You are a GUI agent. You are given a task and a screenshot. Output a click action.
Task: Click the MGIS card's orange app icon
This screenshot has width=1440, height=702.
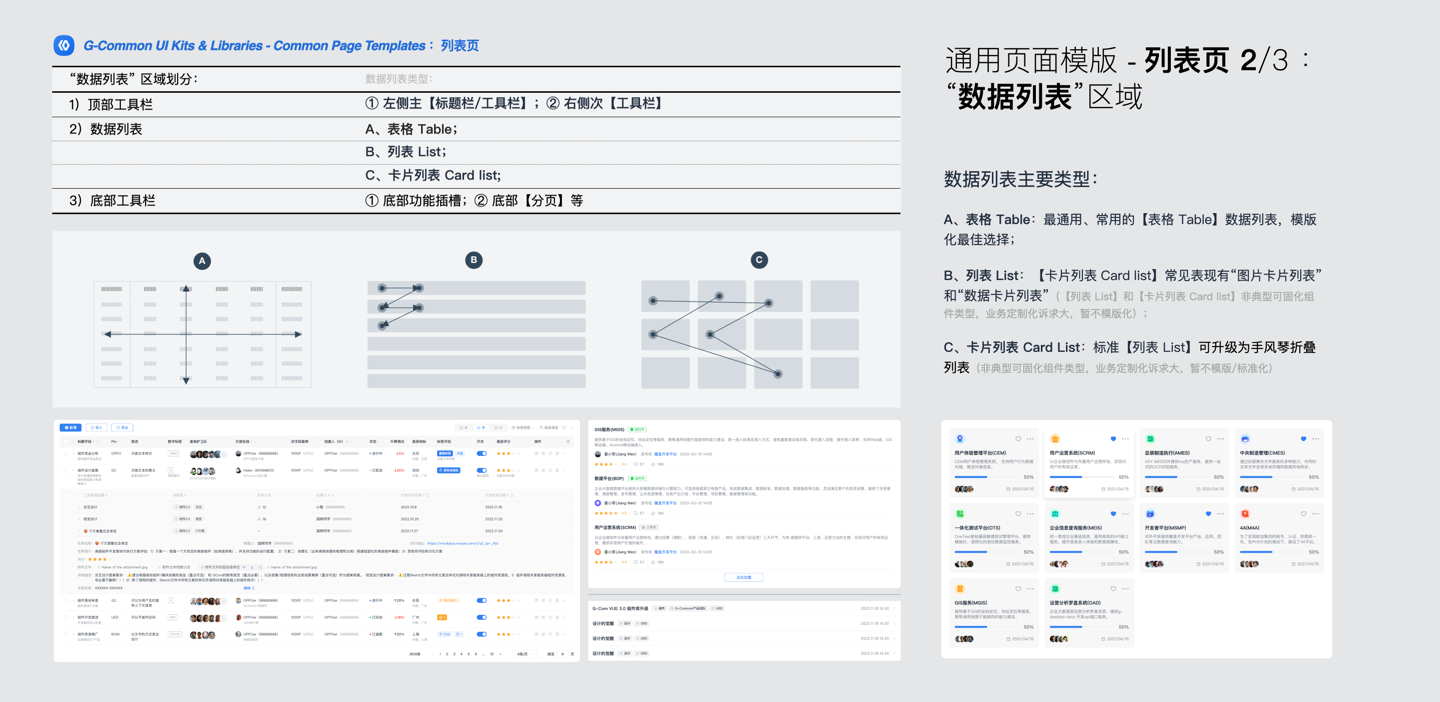(960, 589)
